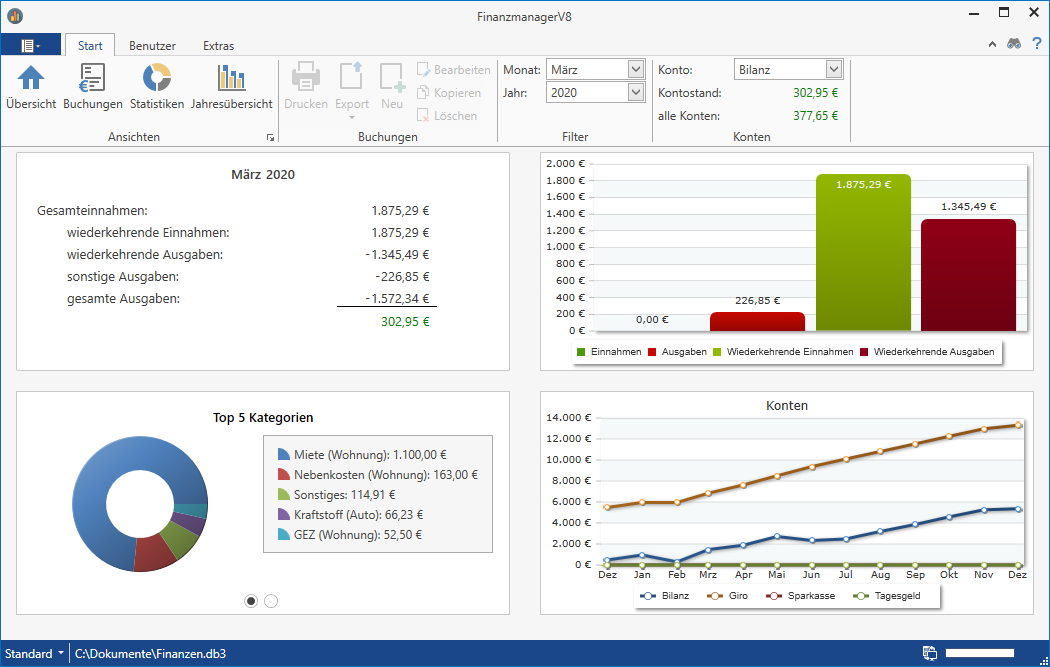
Task: Click the Top 5 Kategorien heading
Action: point(263,417)
